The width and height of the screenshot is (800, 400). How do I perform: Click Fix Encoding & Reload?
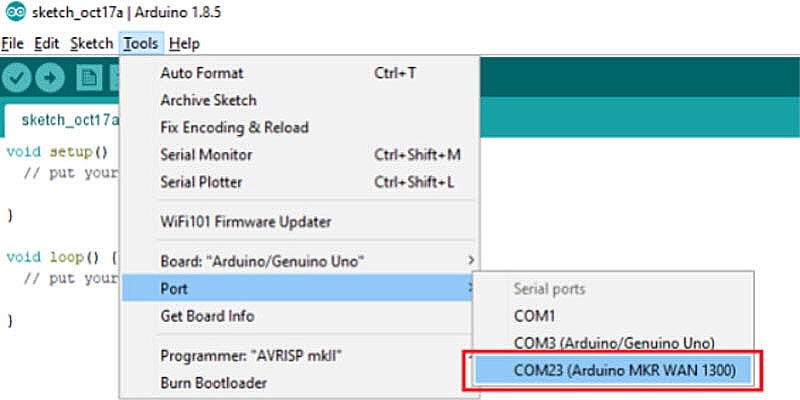pyautogui.click(x=234, y=128)
